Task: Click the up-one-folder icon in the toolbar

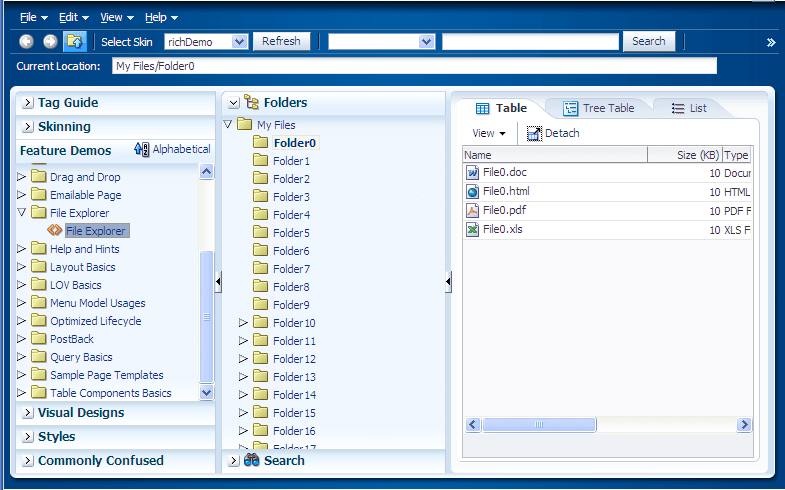Action: tap(75, 42)
